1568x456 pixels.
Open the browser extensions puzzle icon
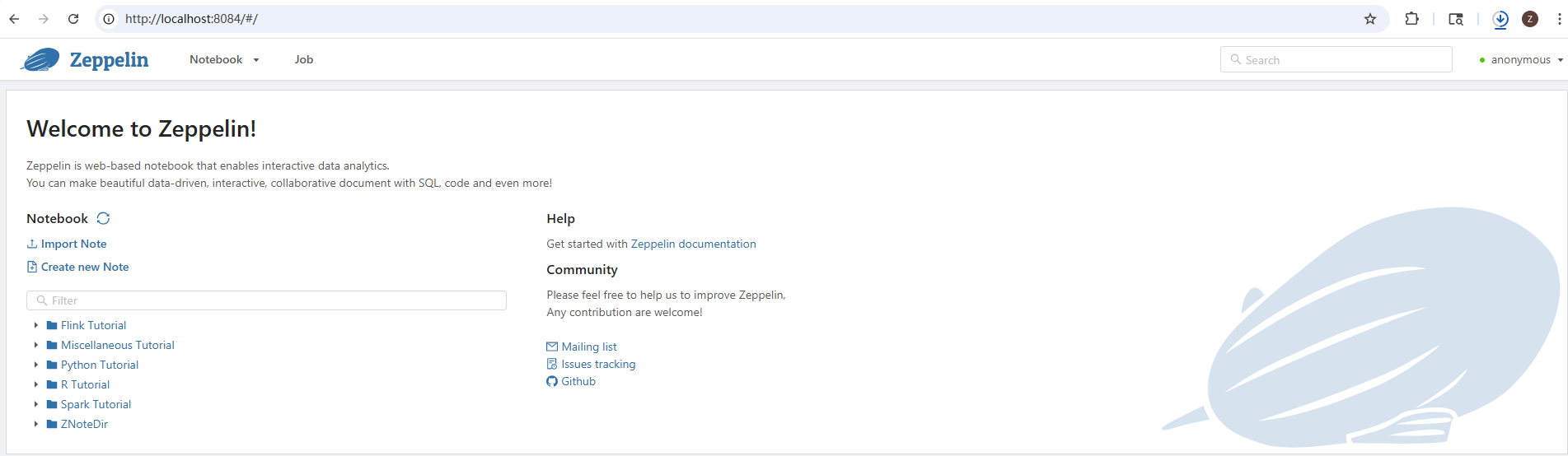(x=1411, y=19)
